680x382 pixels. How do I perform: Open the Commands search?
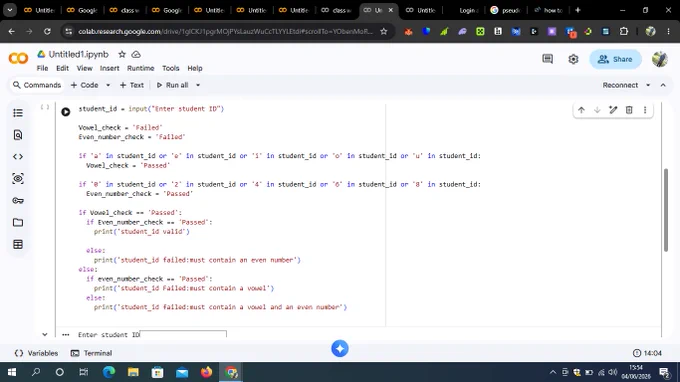click(x=37, y=85)
